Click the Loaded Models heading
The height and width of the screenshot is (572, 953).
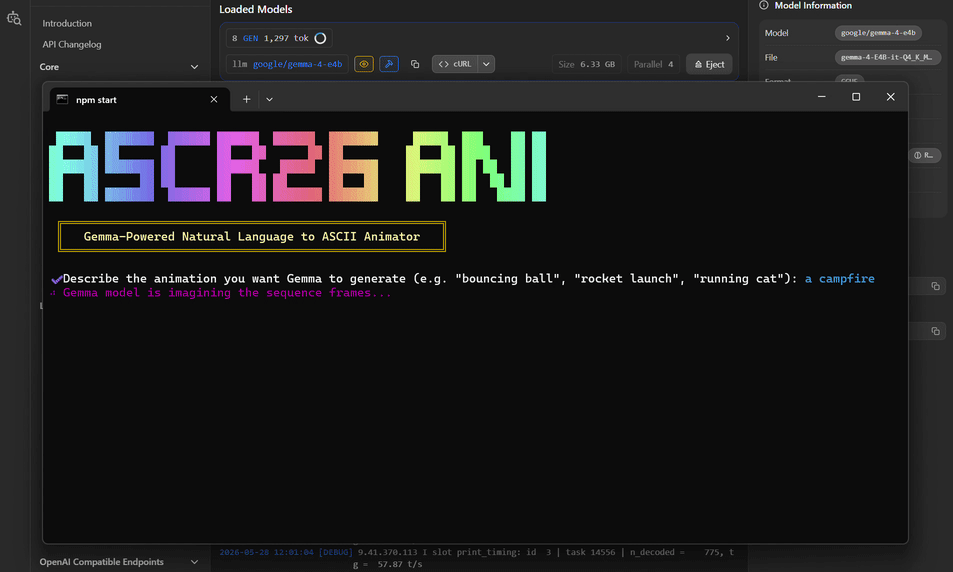point(255,9)
